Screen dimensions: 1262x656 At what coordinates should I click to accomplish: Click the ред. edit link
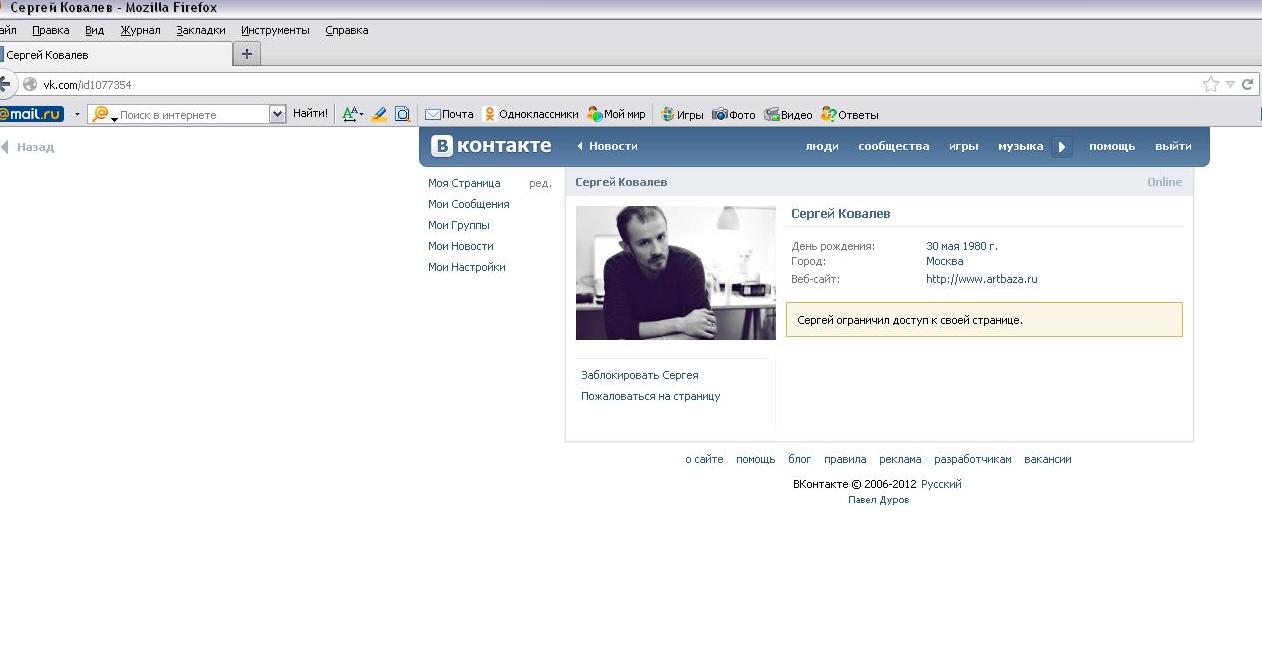(x=540, y=183)
